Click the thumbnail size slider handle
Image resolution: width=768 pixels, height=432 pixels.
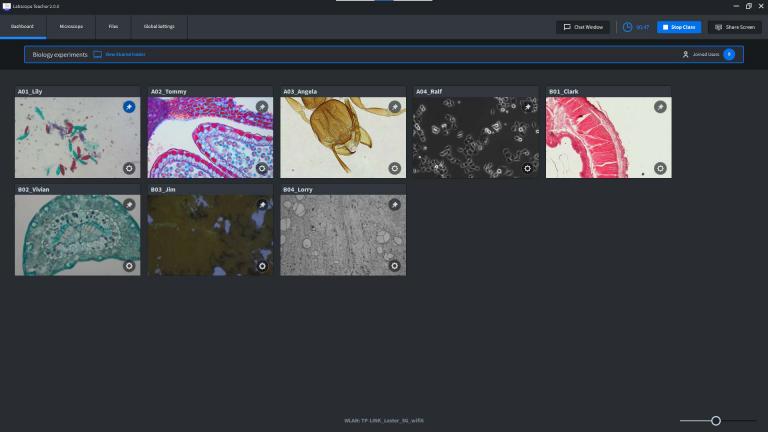[x=716, y=421]
